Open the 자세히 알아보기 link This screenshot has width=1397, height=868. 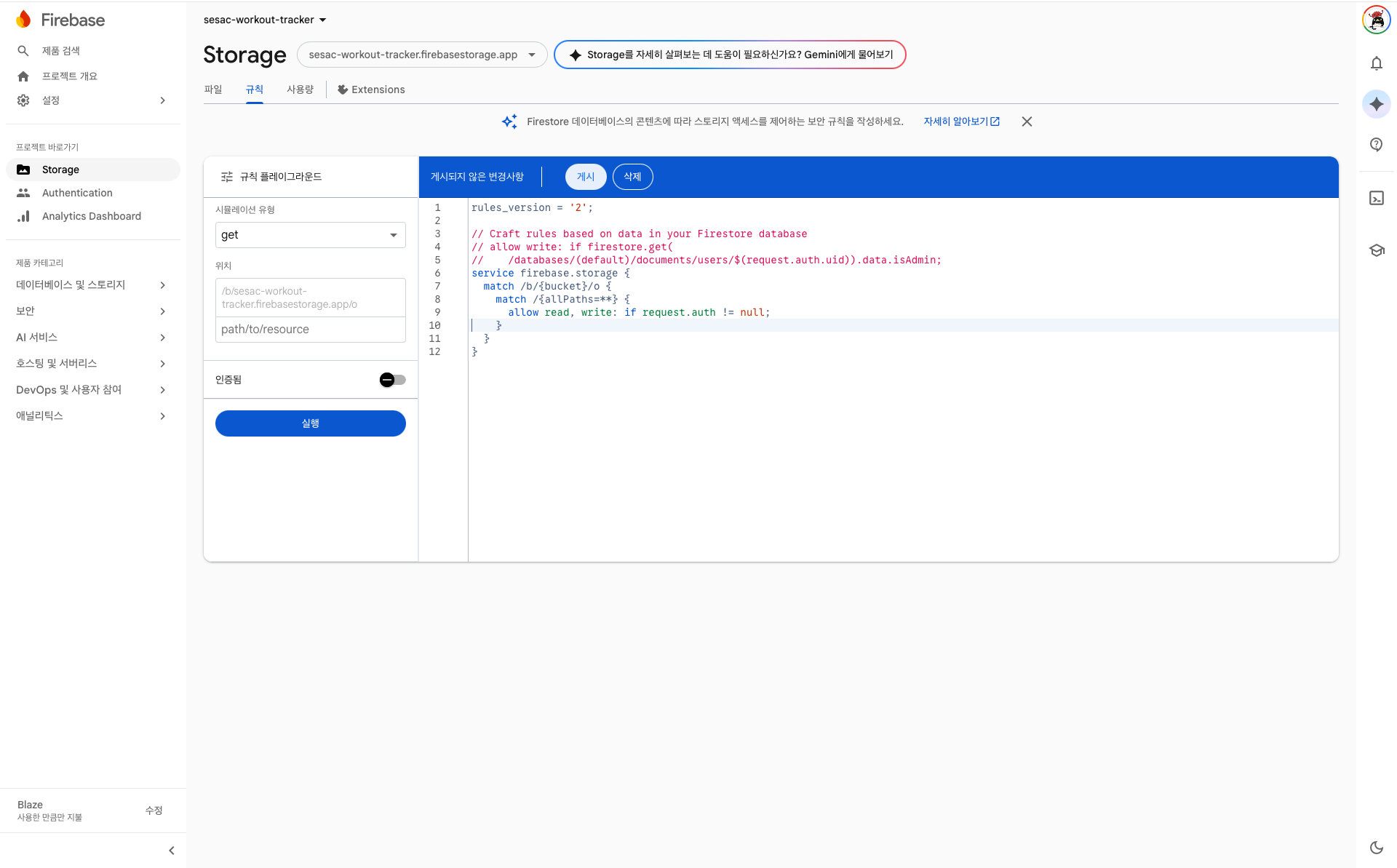(x=961, y=122)
